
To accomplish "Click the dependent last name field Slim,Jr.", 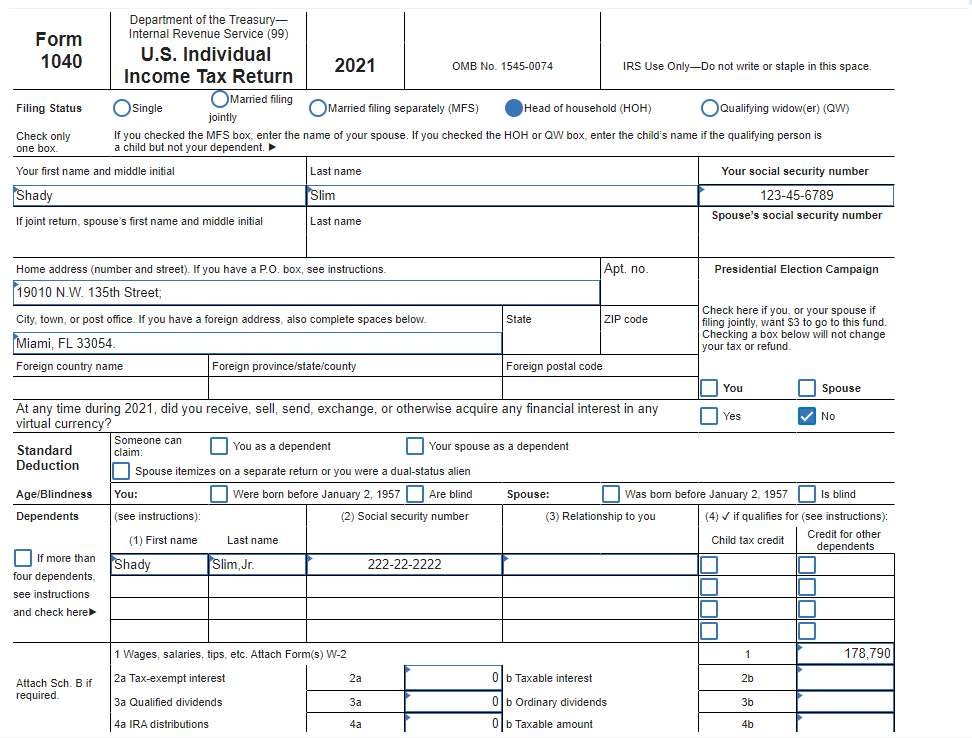I will (257, 564).
